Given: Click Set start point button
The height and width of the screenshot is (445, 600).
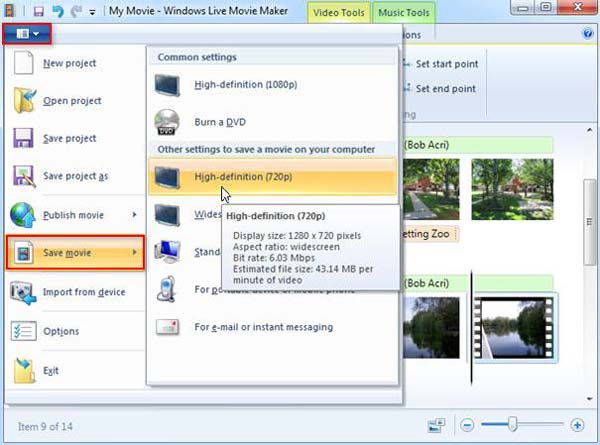Looking at the screenshot, I should click(441, 64).
